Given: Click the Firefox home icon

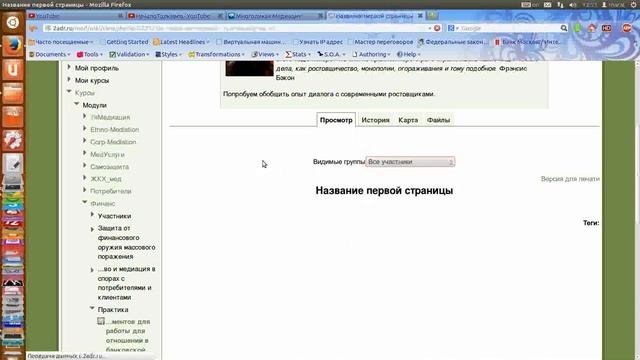Looking at the screenshot, I should [x=592, y=28].
